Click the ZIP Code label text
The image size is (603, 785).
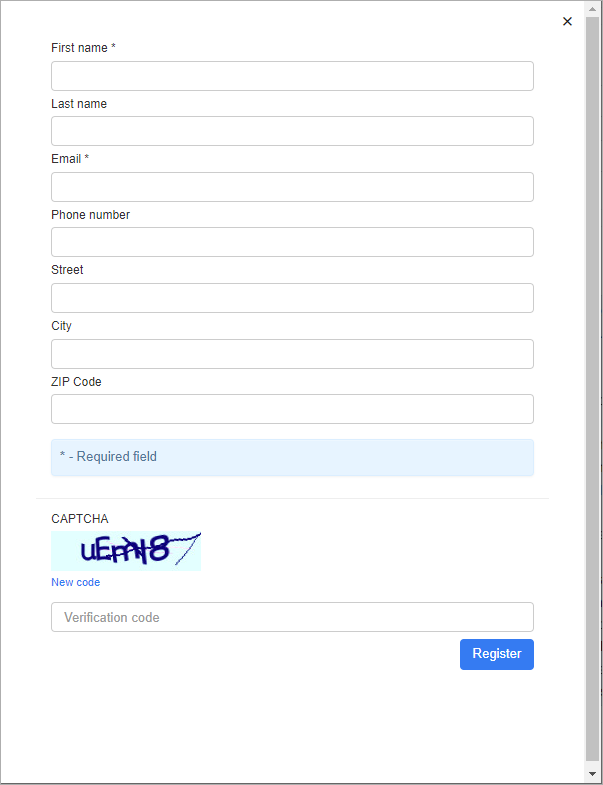click(x=76, y=382)
